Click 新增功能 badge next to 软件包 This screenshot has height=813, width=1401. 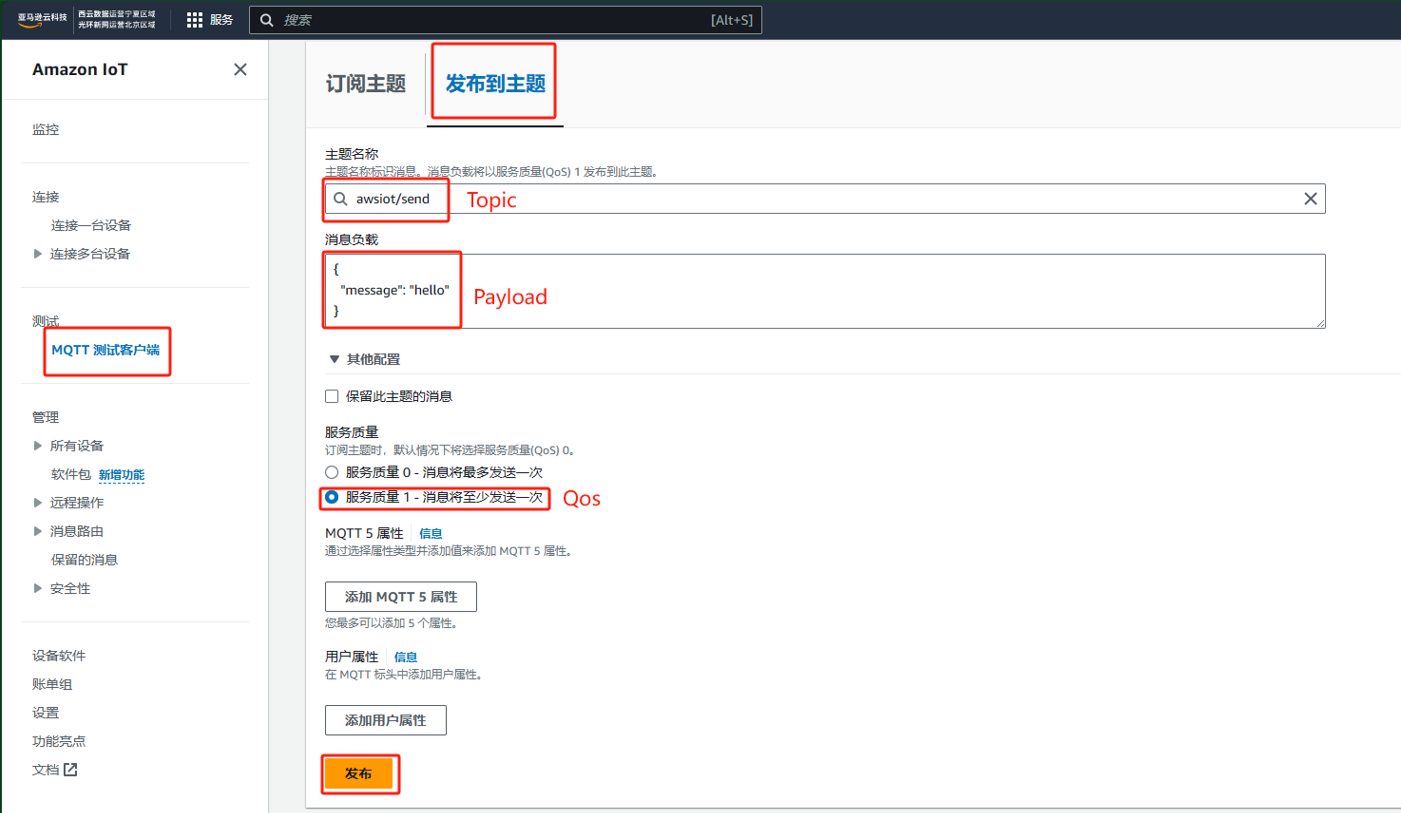[121, 475]
